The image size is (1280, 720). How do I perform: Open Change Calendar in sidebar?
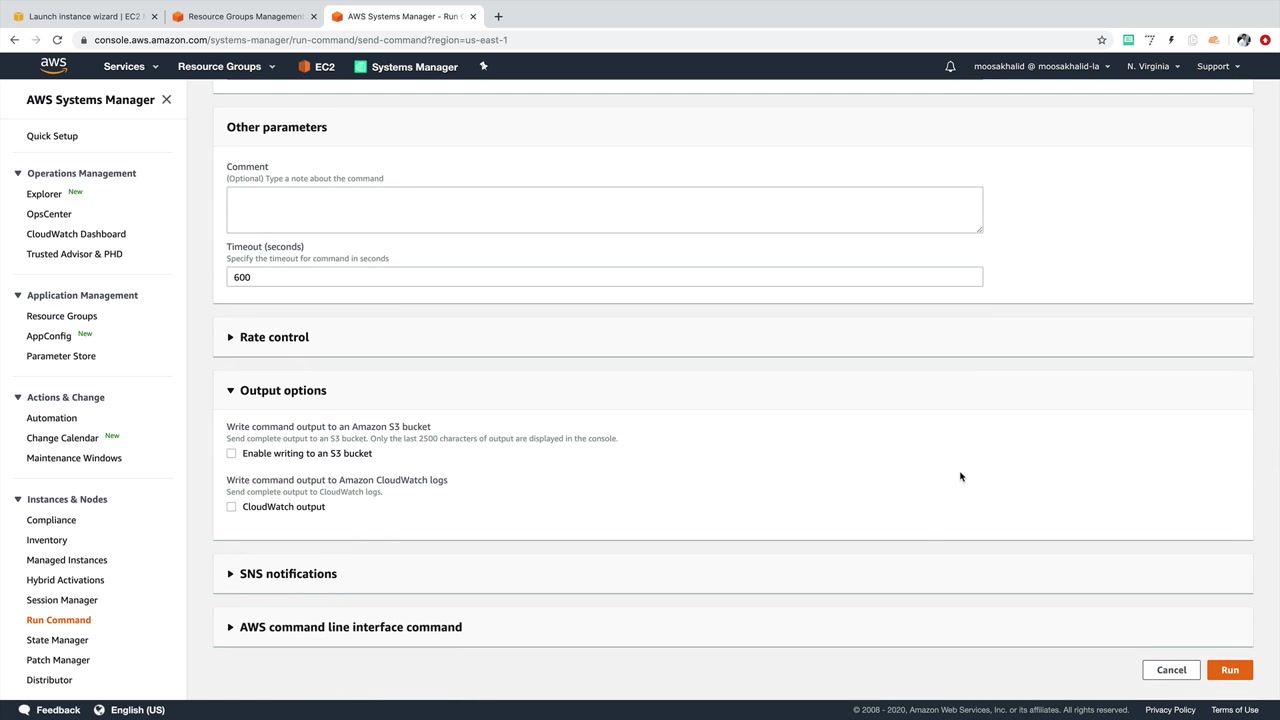coord(62,438)
